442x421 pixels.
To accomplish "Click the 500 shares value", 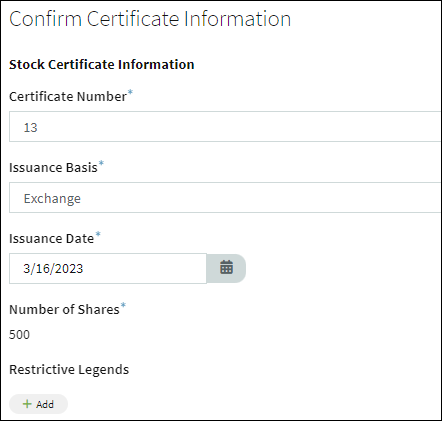I will click(x=19, y=334).
